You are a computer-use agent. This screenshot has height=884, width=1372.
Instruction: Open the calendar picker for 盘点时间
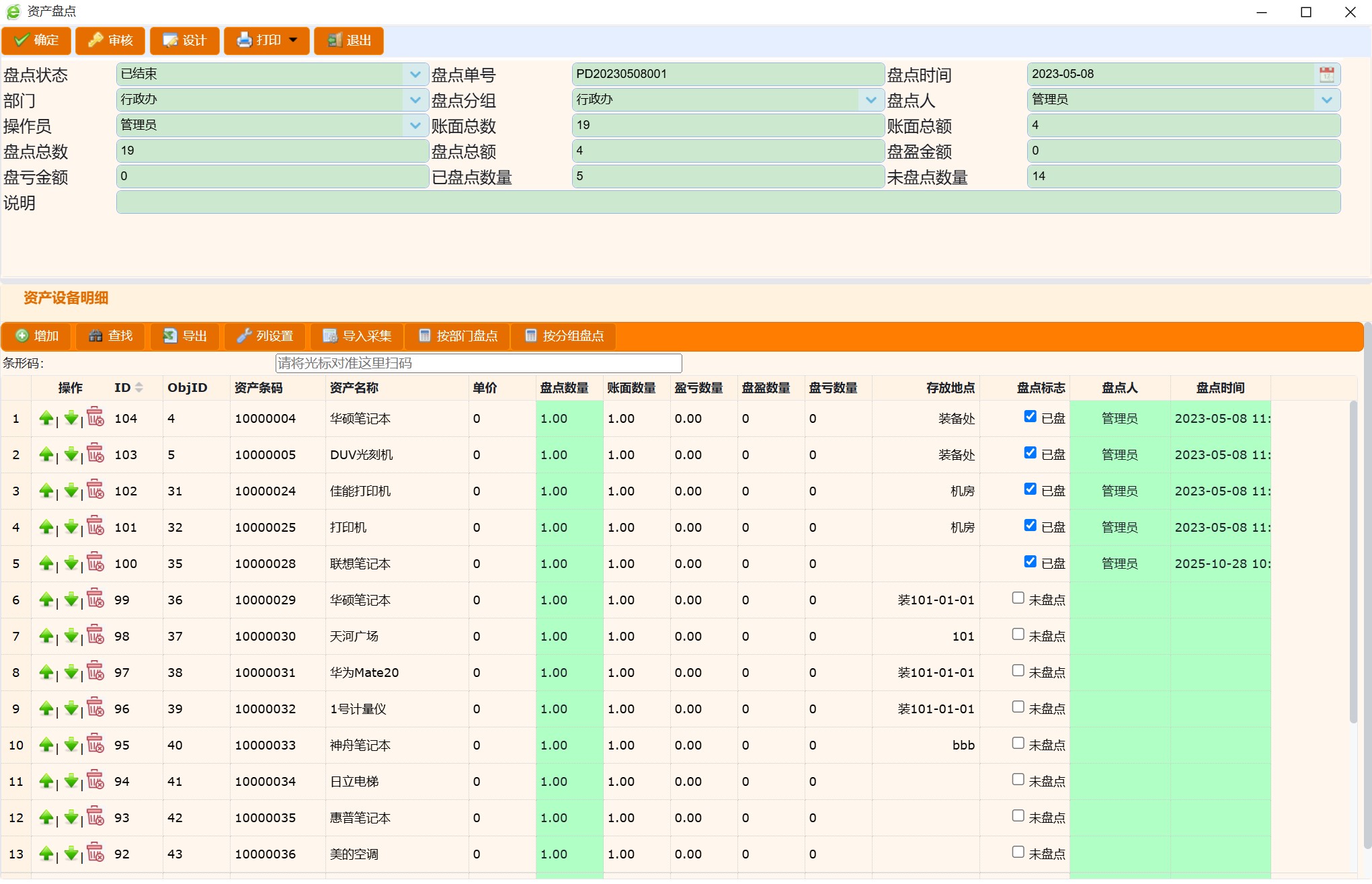click(1326, 74)
